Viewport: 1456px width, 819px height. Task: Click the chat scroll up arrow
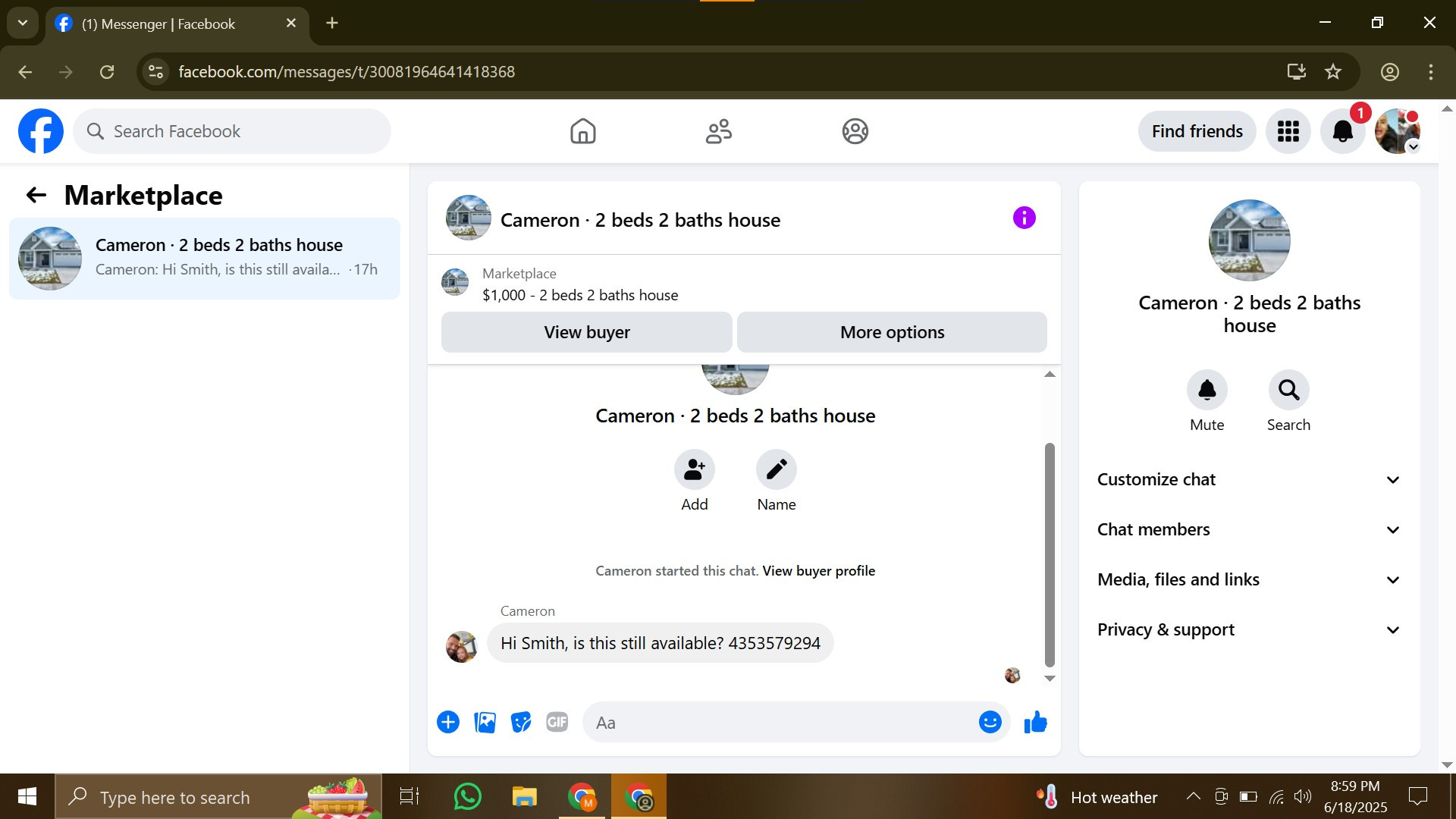tap(1050, 374)
